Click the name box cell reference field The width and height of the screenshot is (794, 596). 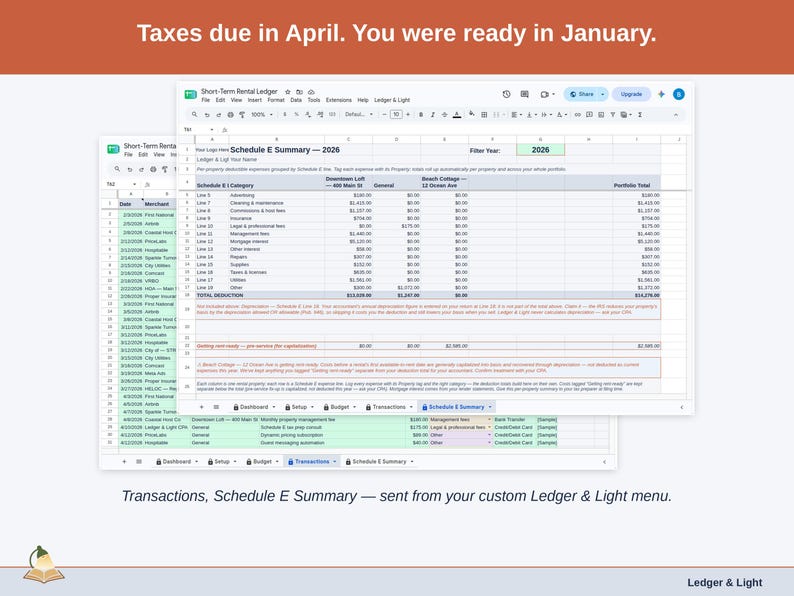coord(198,130)
